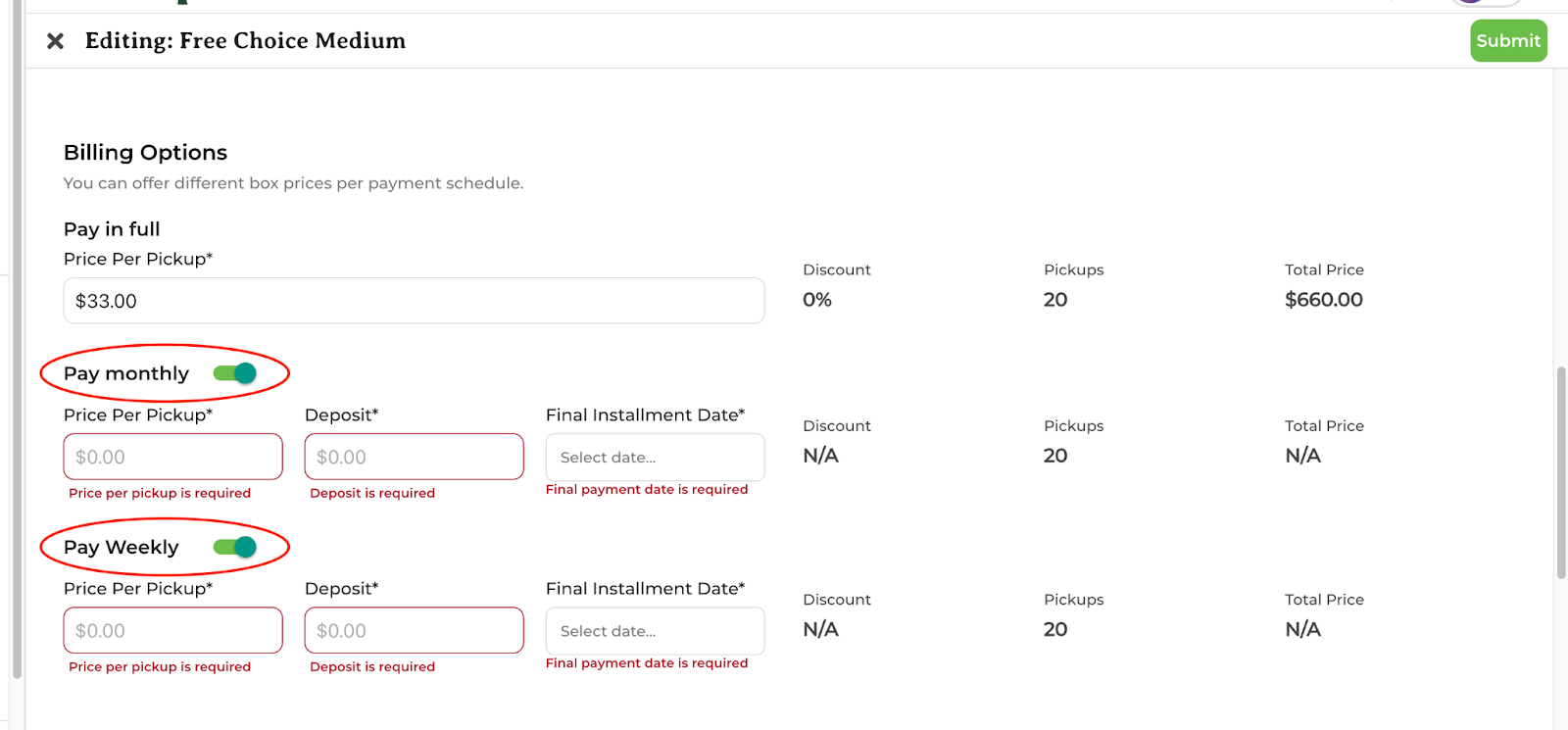Select Pay Weekly discount N/A value

(821, 629)
